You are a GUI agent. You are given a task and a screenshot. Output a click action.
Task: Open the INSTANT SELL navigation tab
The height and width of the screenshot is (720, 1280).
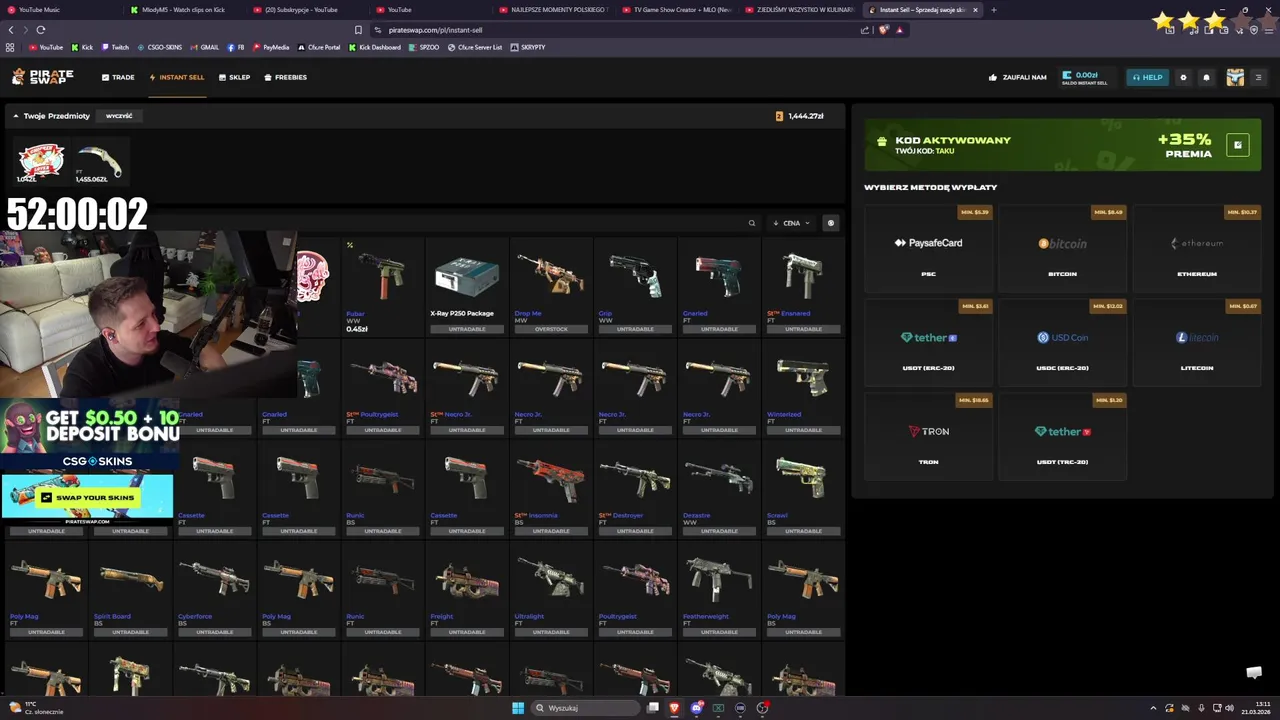point(177,77)
